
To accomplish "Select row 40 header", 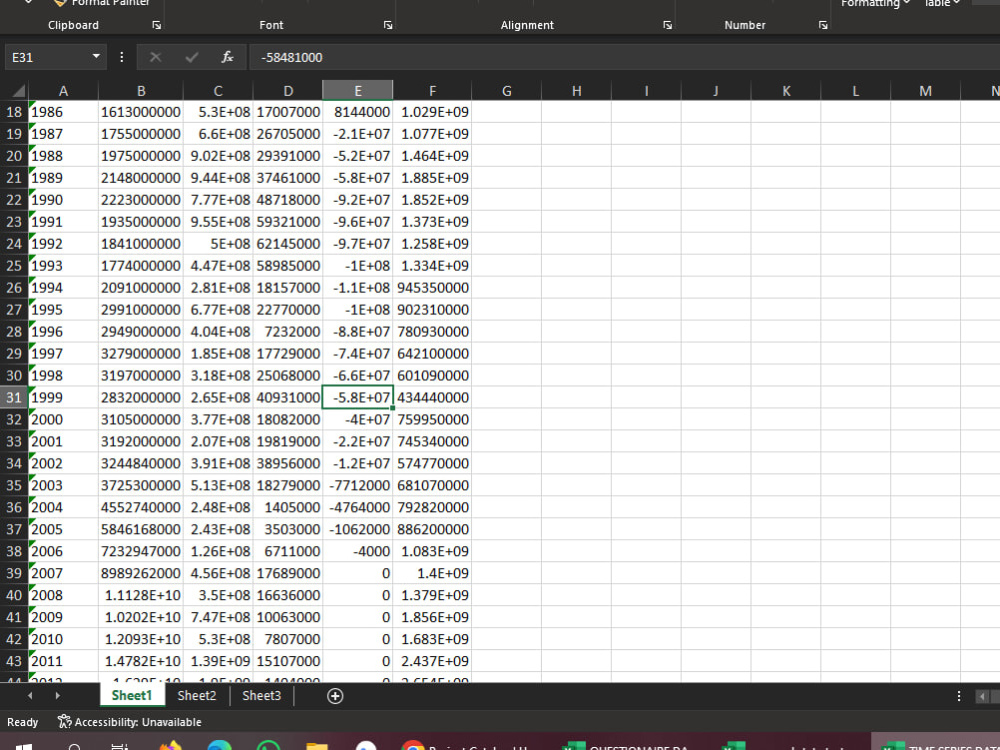I will pyautogui.click(x=14, y=595).
